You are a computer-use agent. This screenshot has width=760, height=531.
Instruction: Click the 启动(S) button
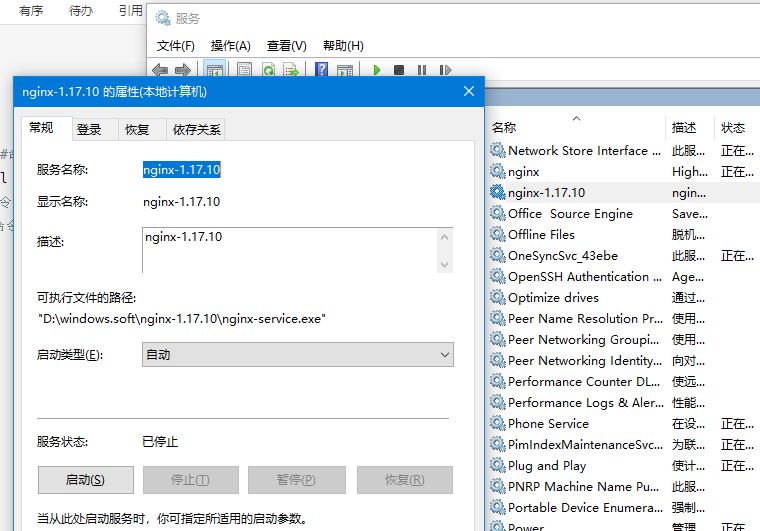tap(85, 480)
